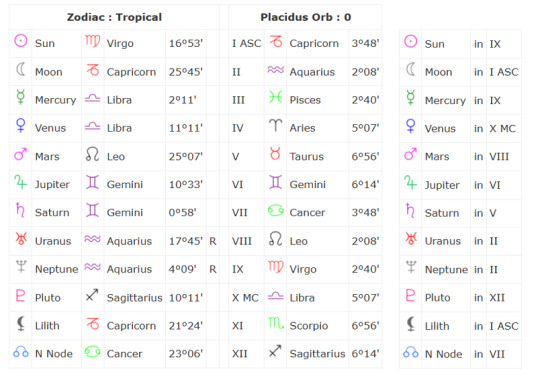Click the Lilith icon in the houses panel
This screenshot has height=376, width=540.
(411, 324)
